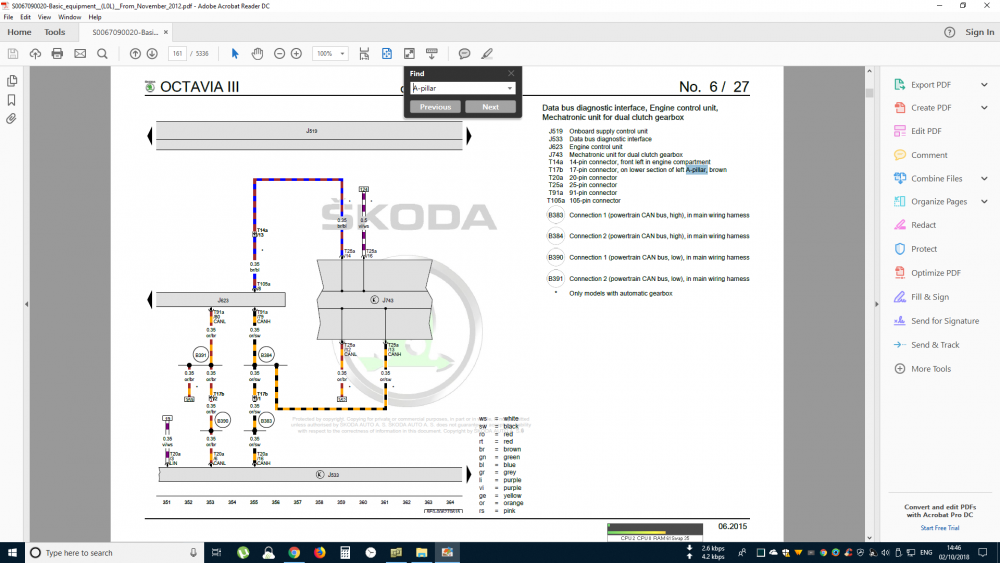The height and width of the screenshot is (563, 1000).
Task: Click the upload to cloud icon
Action: click(x=35, y=54)
